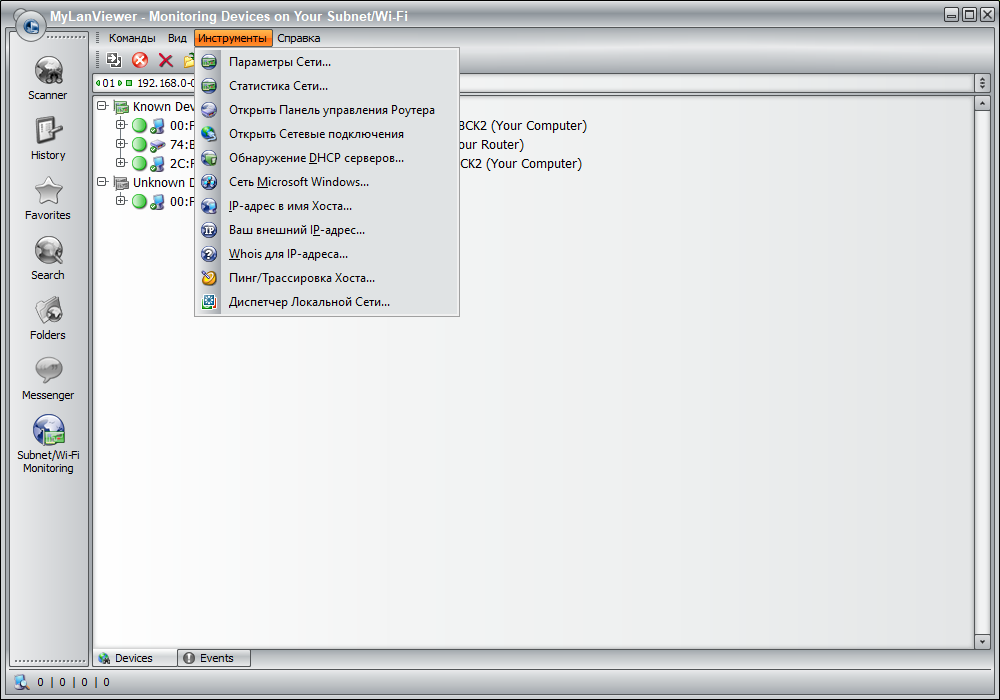Open the Search tool in the sidebar

[48, 258]
